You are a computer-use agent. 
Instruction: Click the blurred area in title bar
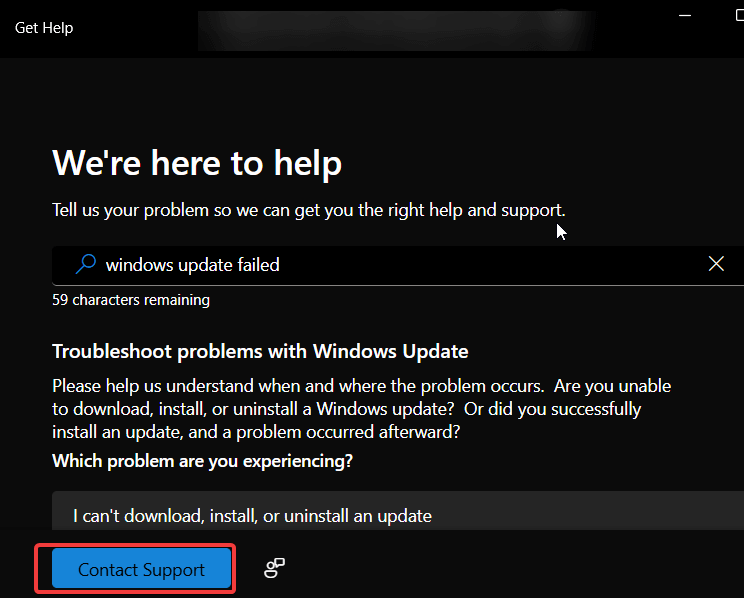click(x=400, y=30)
